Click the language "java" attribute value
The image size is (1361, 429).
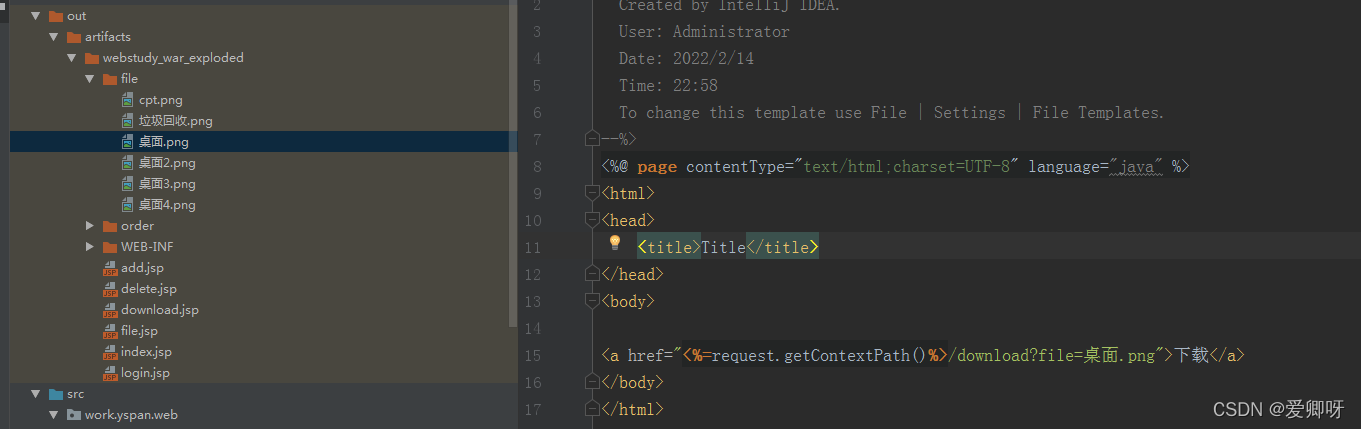click(1136, 167)
